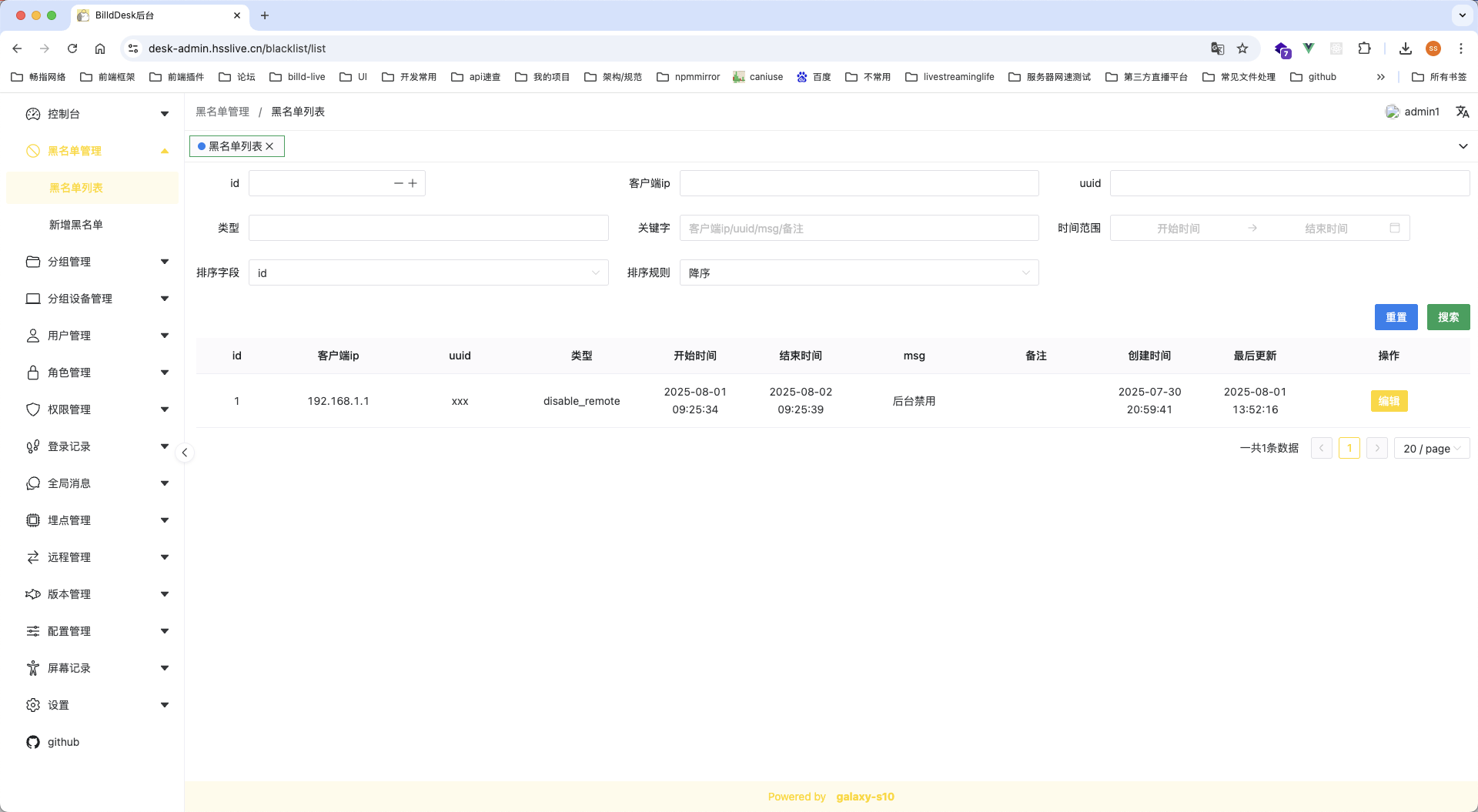Switch language with the translate icon near admin1
Image resolution: width=1478 pixels, height=812 pixels.
point(1463,112)
